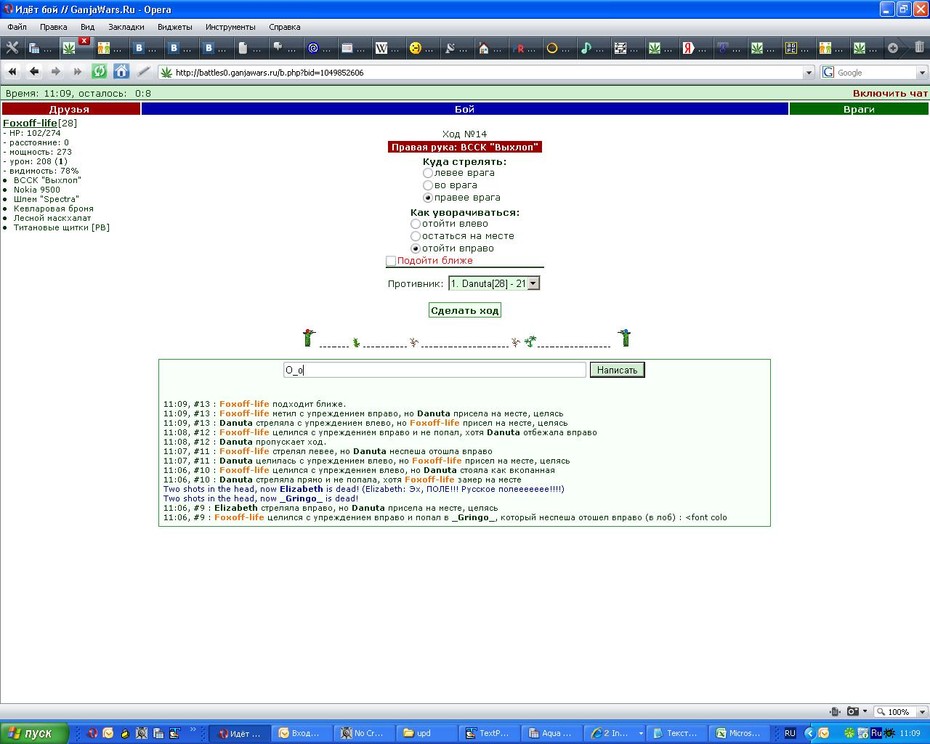Enable the 'Подойти ближе' checkbox
Image resolution: width=930 pixels, height=744 pixels.
pyautogui.click(x=390, y=261)
